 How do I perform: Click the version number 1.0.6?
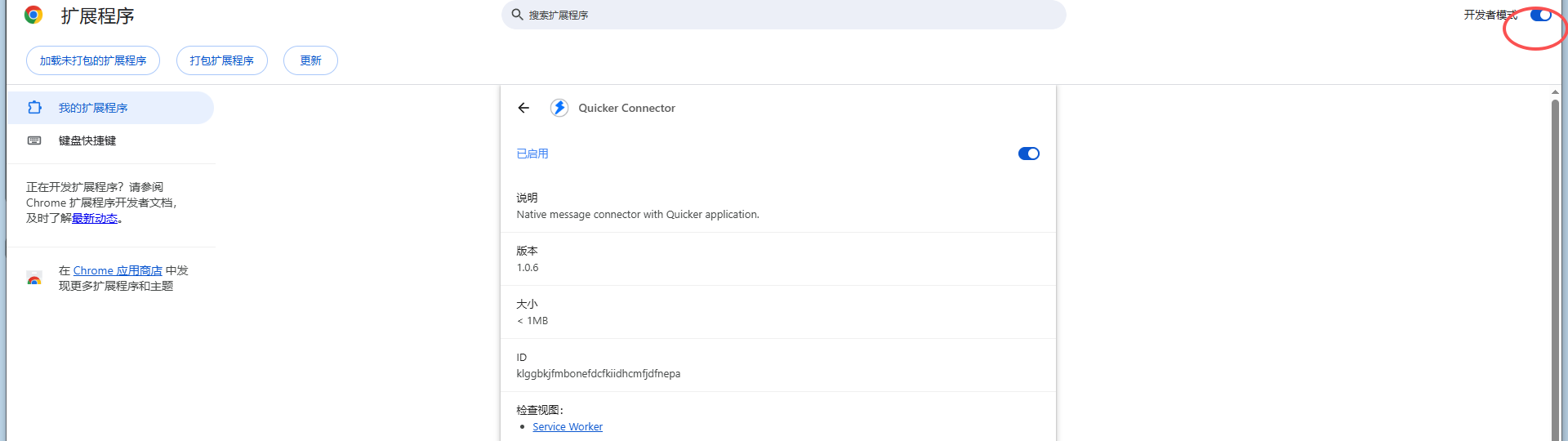528,267
